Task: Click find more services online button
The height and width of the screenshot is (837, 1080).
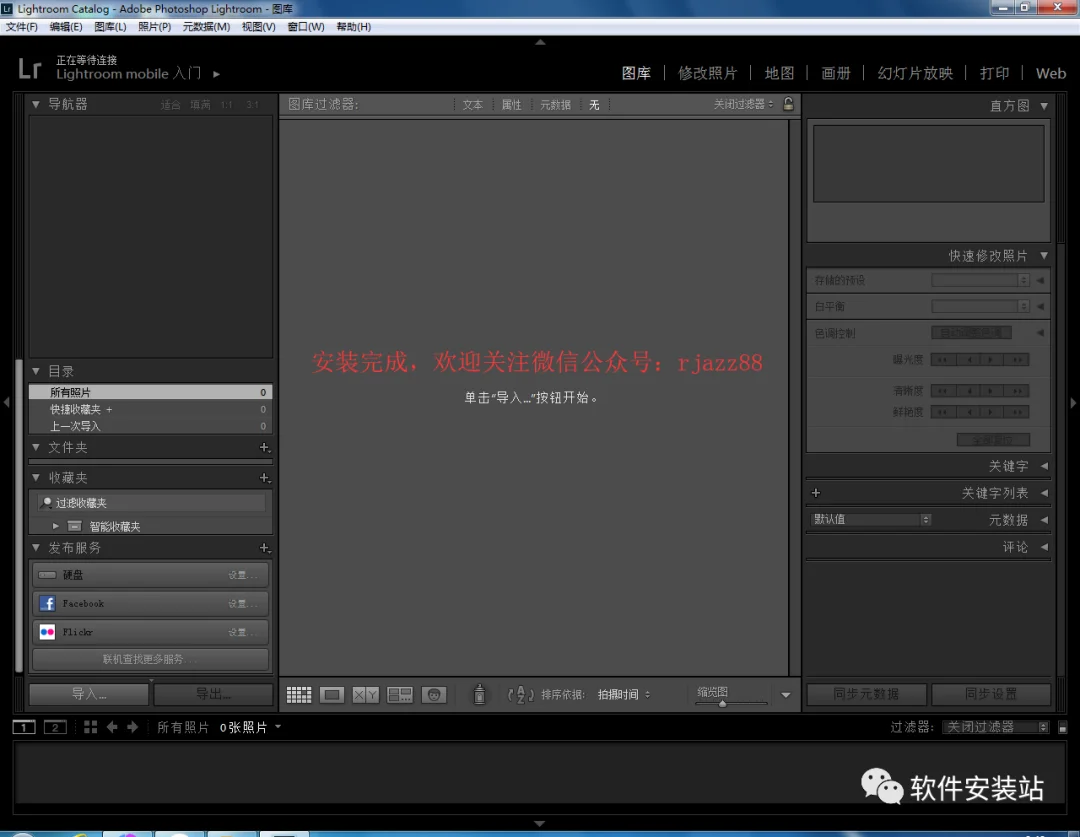Action: pos(150,659)
